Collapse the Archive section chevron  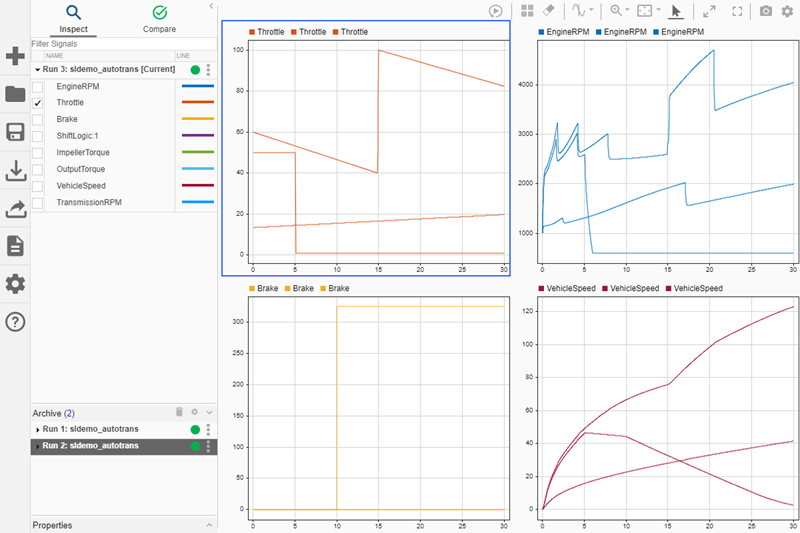pos(209,412)
